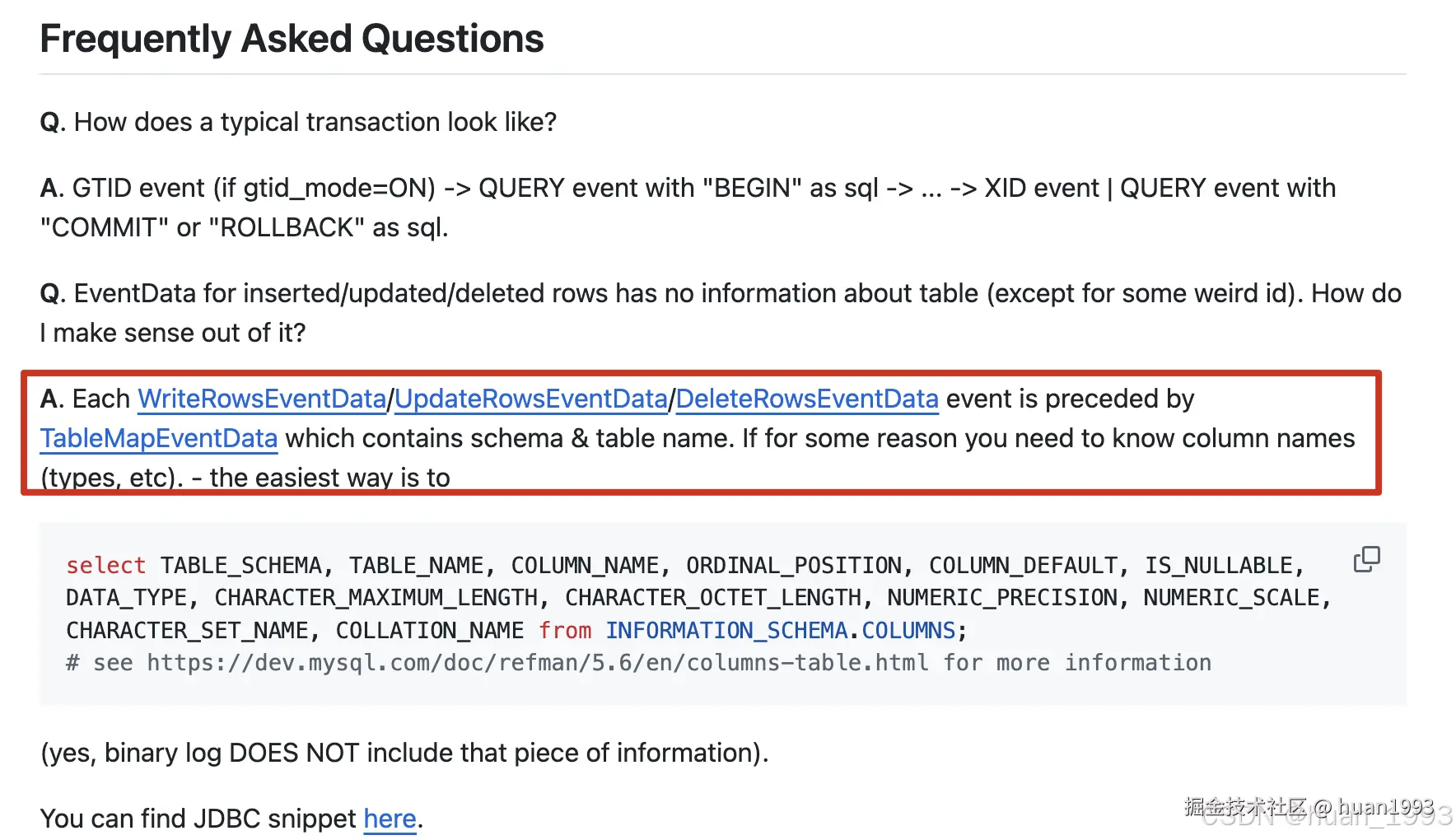Click CHARACTER_SET_NAME in the SQL query
Viewport: 1456px width, 840px height.
[187, 631]
